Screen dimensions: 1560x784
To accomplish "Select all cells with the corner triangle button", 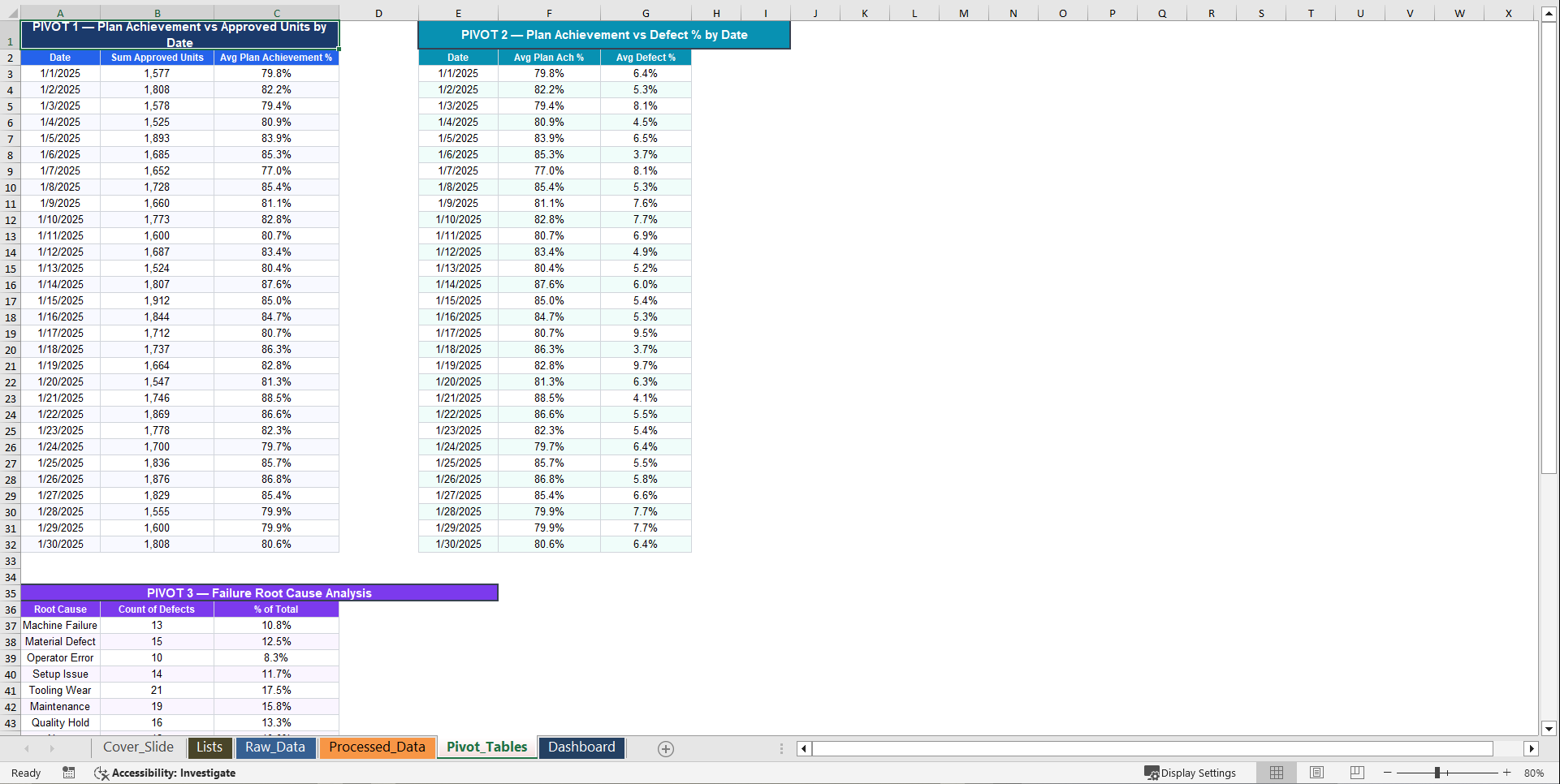I will [11, 12].
